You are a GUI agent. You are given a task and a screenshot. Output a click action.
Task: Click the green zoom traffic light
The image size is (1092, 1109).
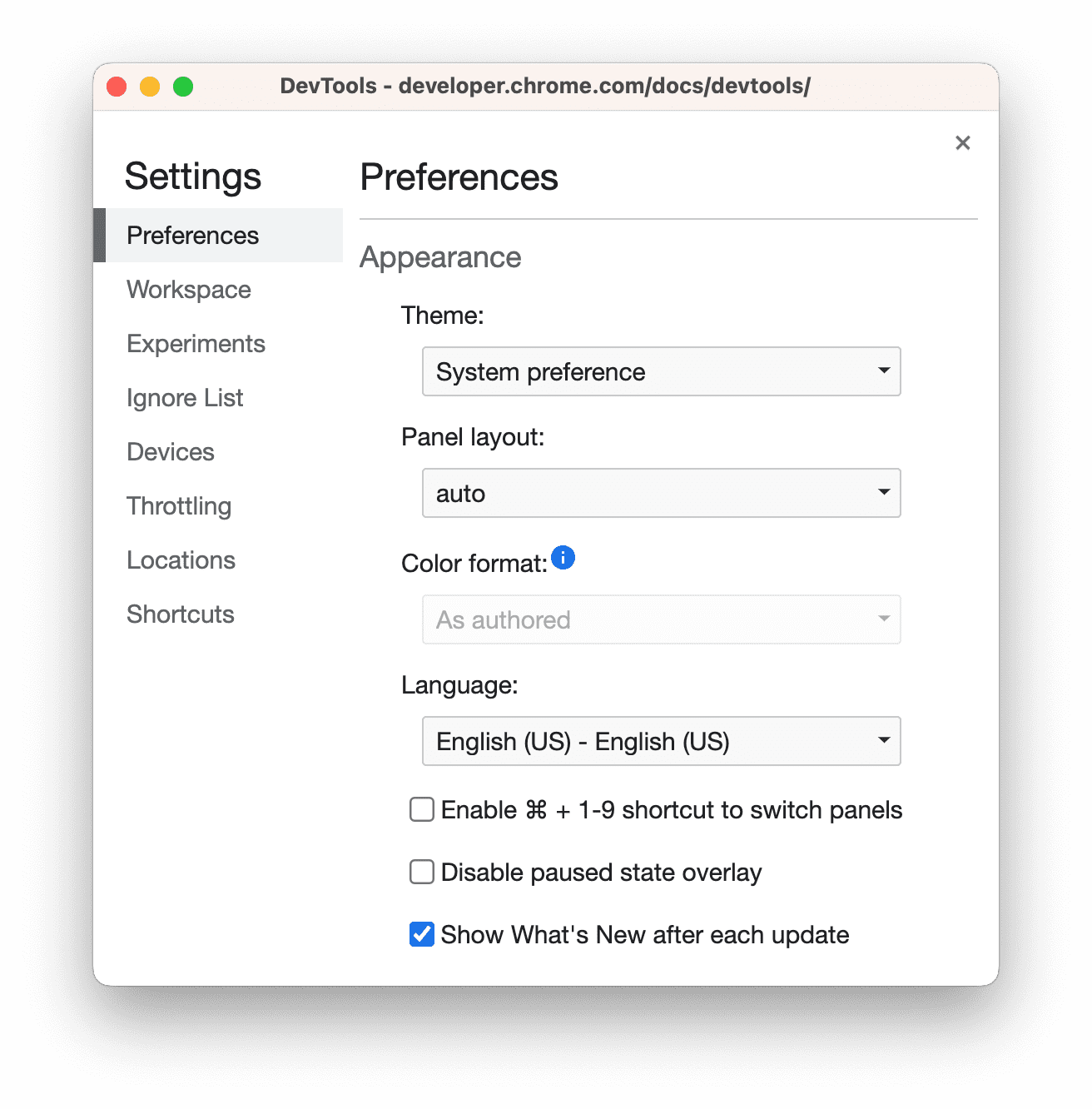[x=183, y=86]
